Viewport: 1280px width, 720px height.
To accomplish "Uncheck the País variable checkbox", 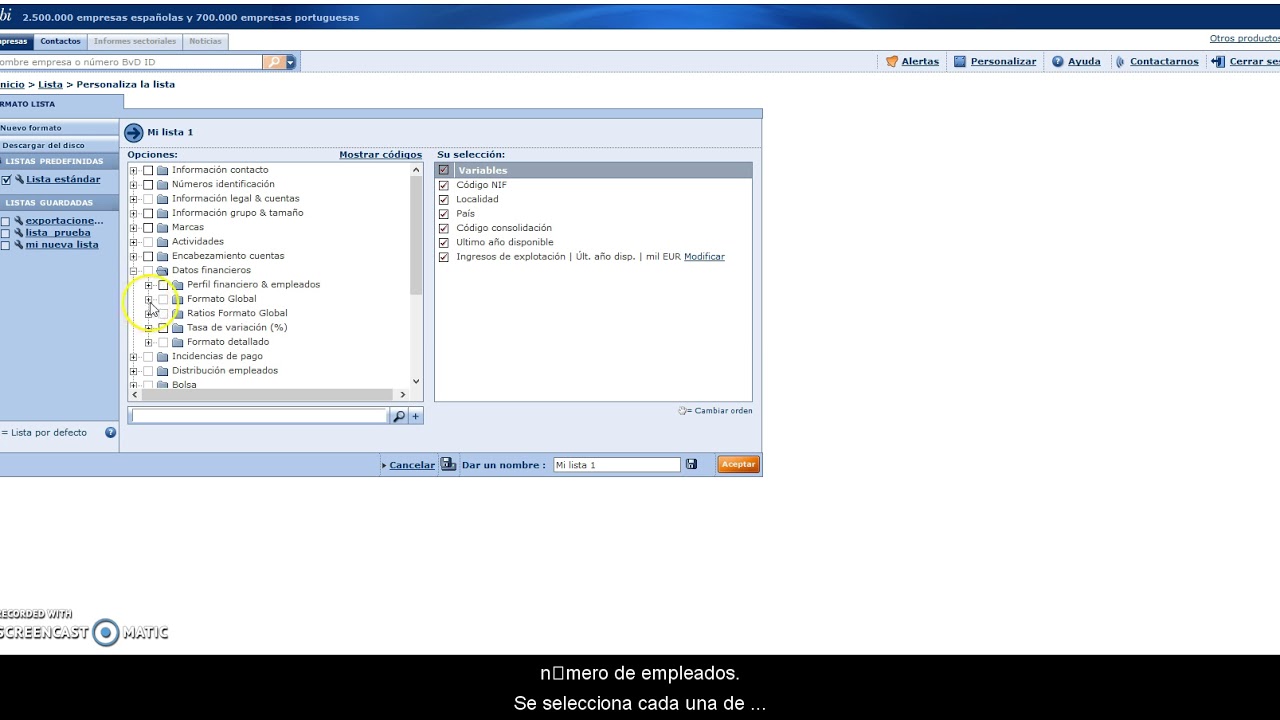I will coord(444,214).
